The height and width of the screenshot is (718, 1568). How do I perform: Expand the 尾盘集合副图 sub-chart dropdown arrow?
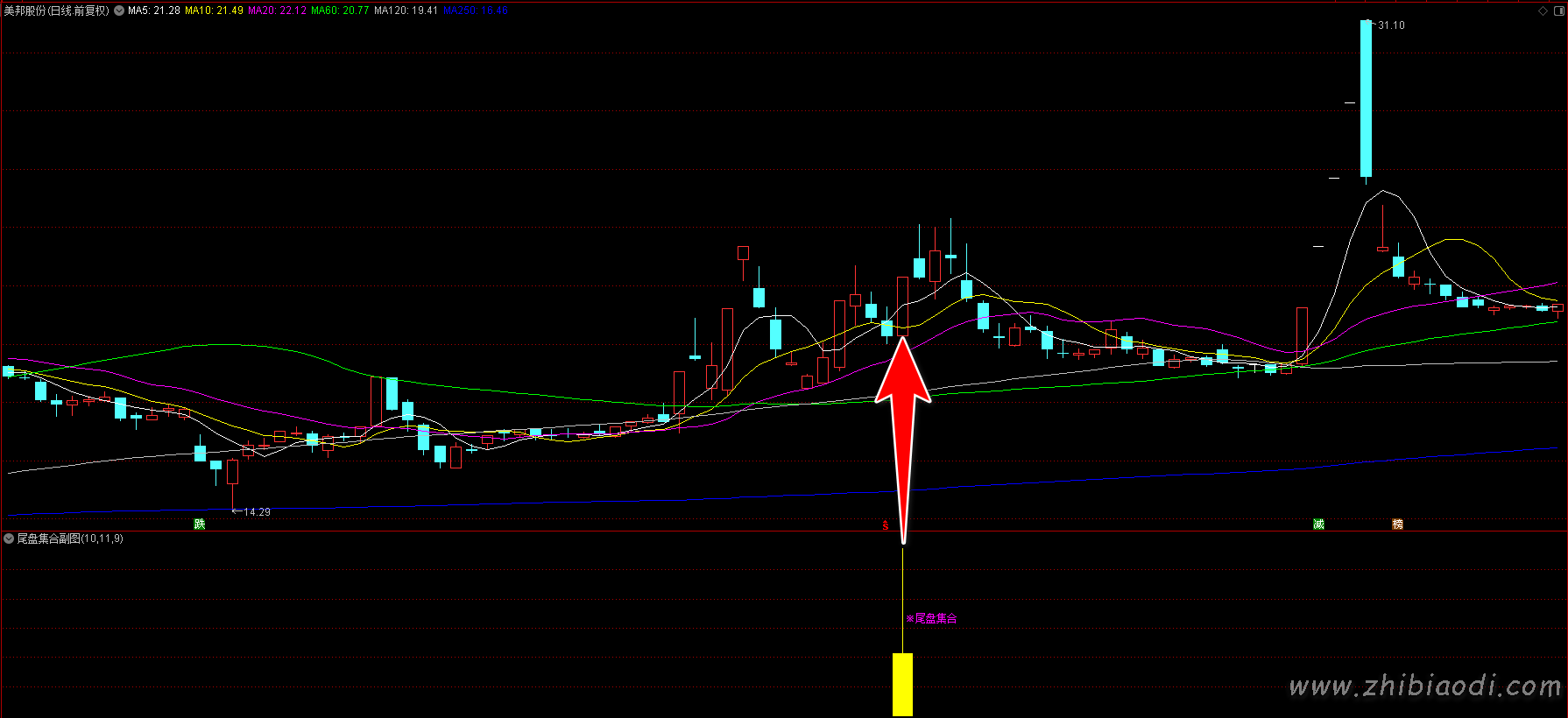pos(9,538)
